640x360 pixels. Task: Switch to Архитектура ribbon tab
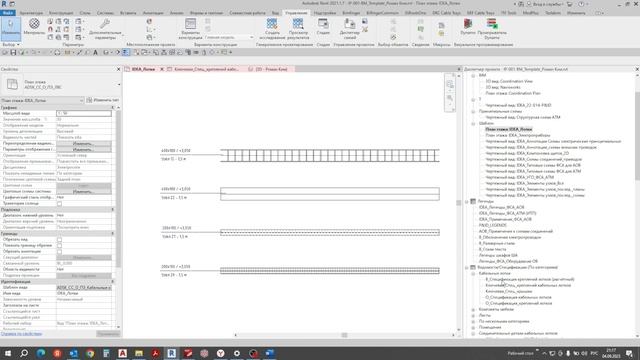pos(31,13)
